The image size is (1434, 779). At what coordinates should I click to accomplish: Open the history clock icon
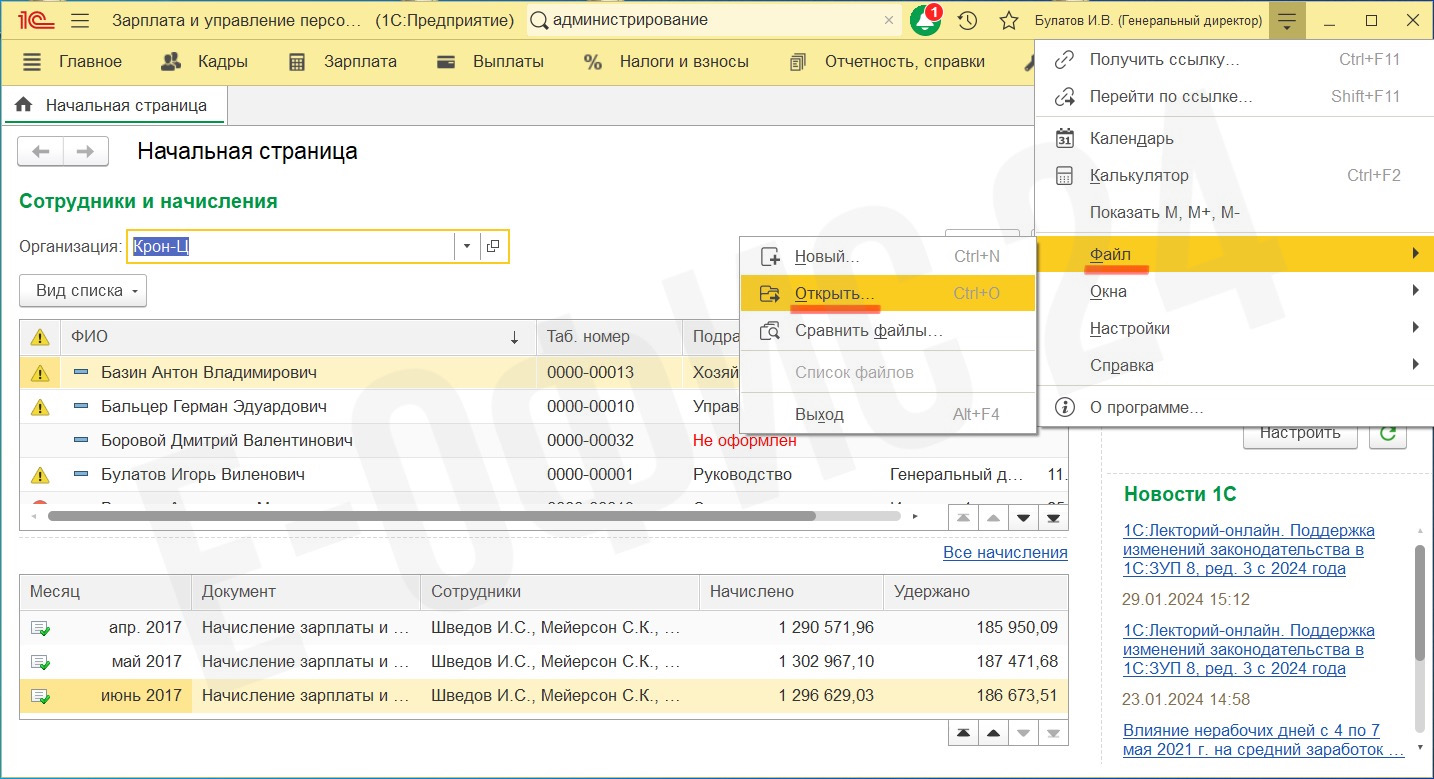[967, 20]
